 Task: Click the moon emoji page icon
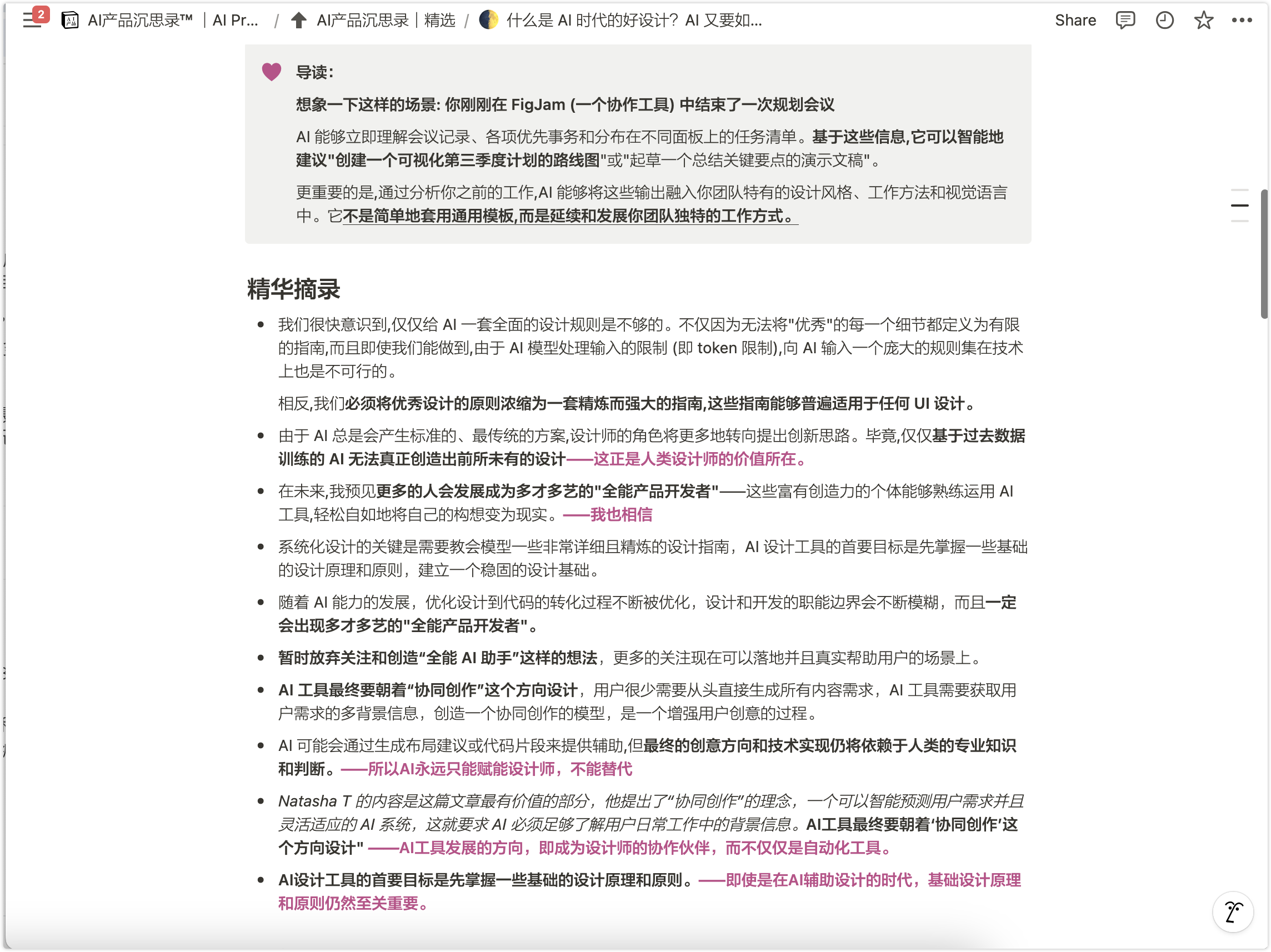488,20
